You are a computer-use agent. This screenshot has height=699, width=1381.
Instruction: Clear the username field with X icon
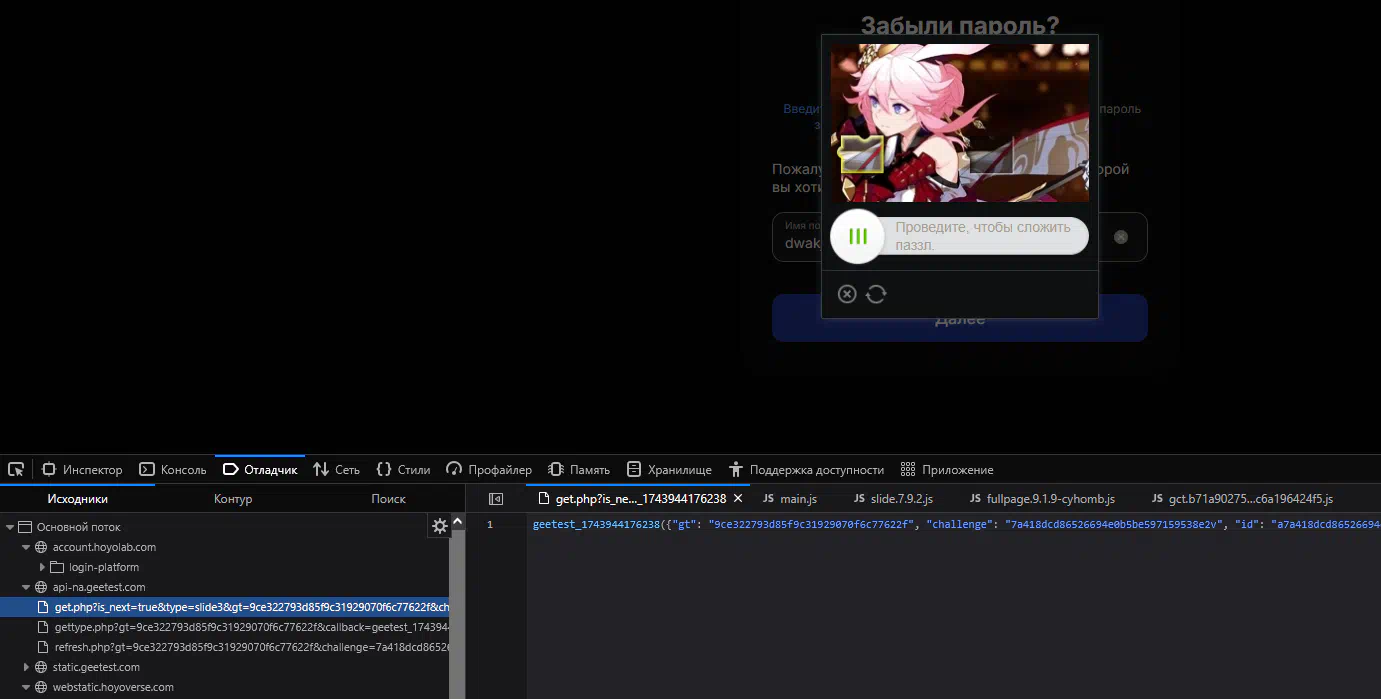(1121, 237)
